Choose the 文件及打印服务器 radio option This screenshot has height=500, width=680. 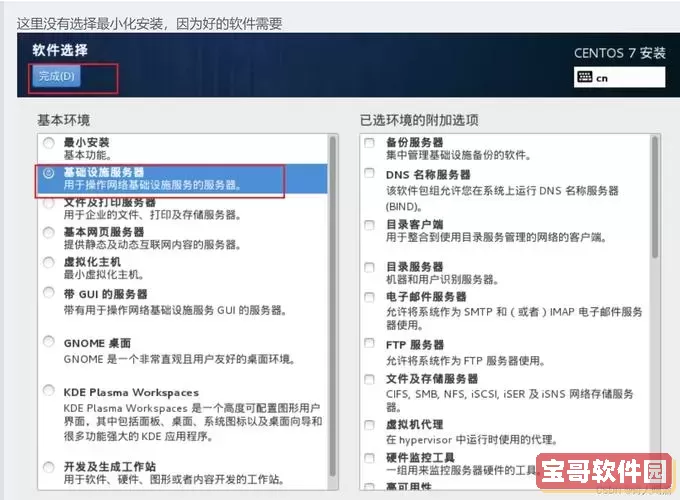[49, 203]
